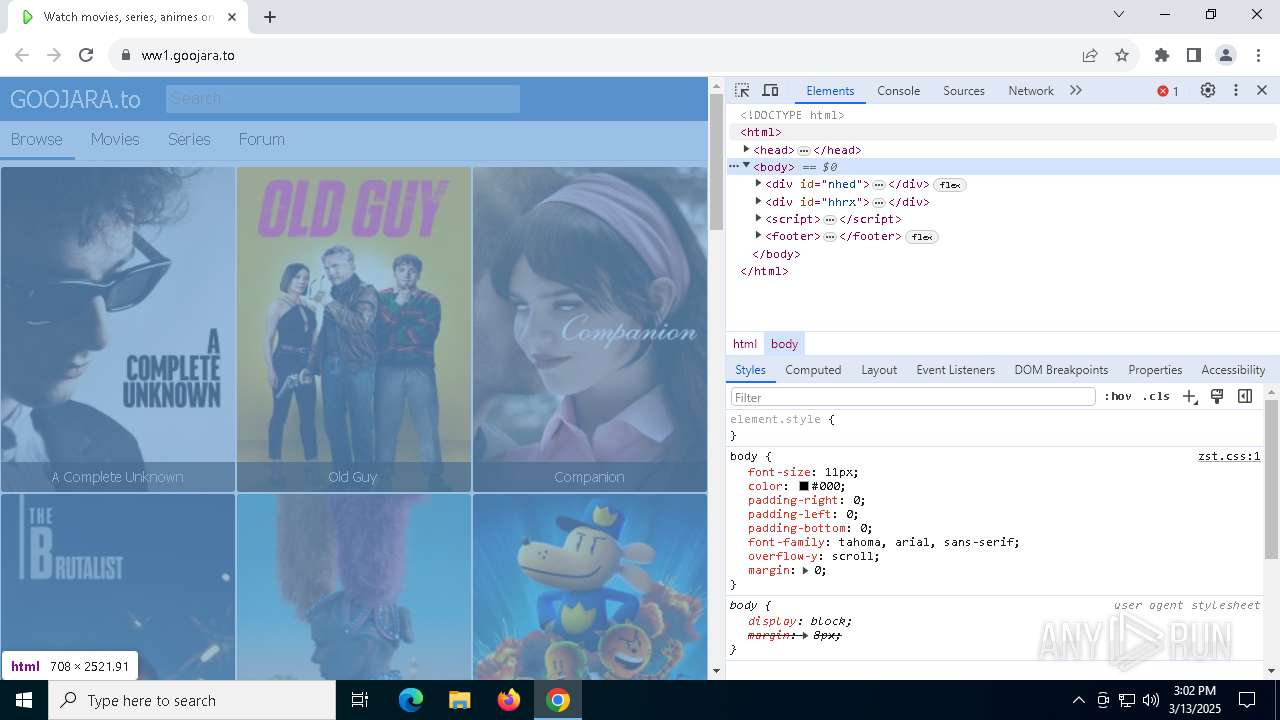
Task: Collapse the body element node
Action: [746, 166]
